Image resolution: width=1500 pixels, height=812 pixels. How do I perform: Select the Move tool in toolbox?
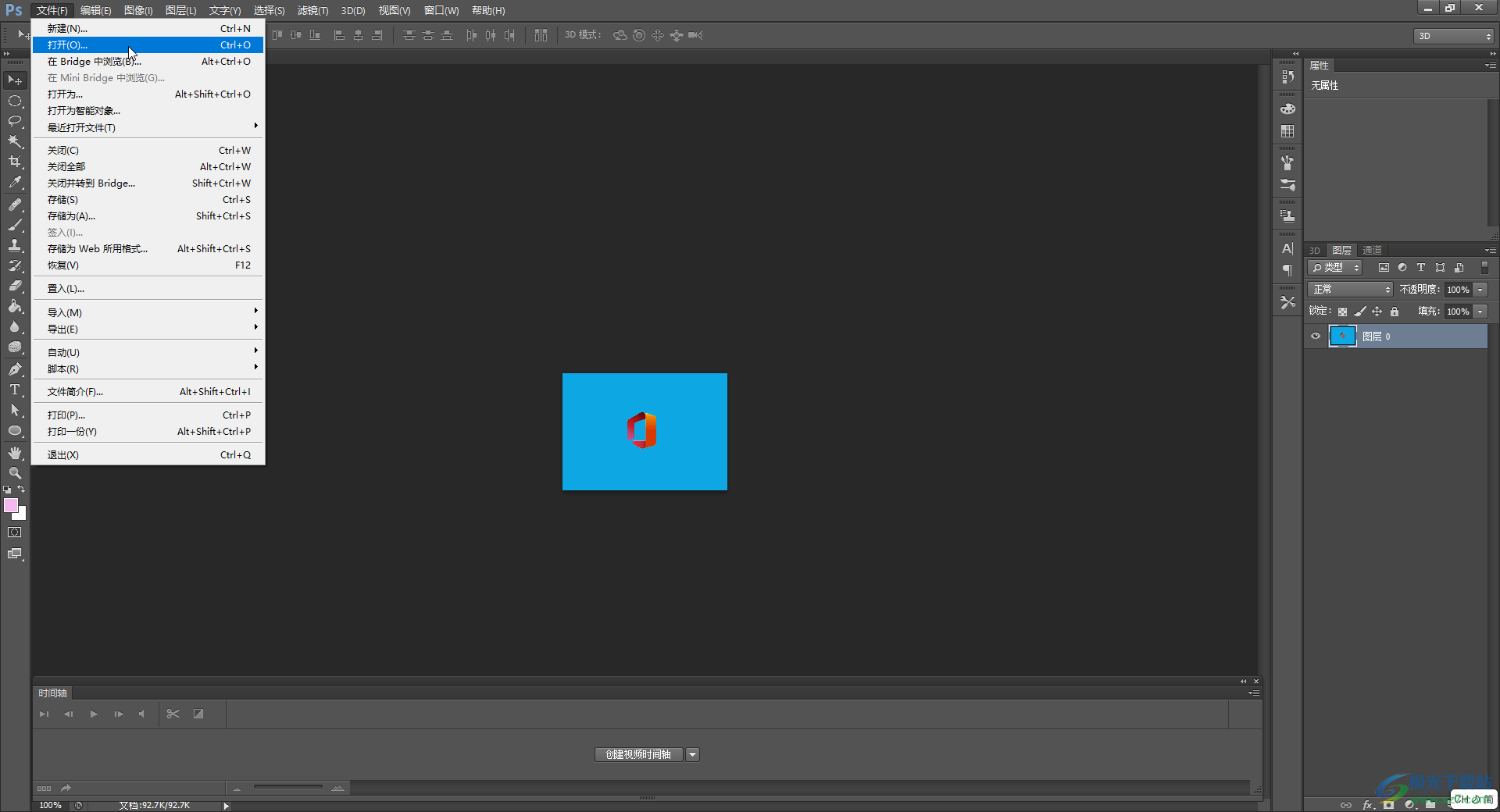(x=15, y=80)
